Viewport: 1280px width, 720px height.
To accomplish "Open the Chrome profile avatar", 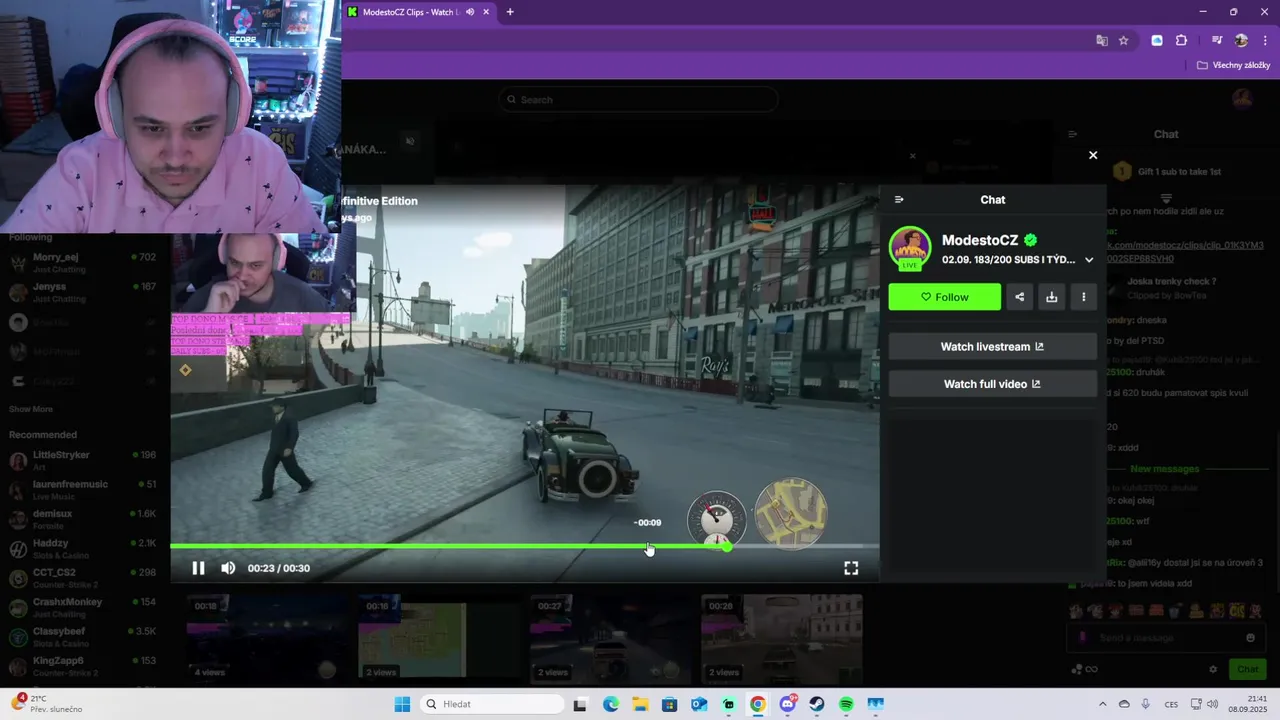I will [x=1241, y=41].
